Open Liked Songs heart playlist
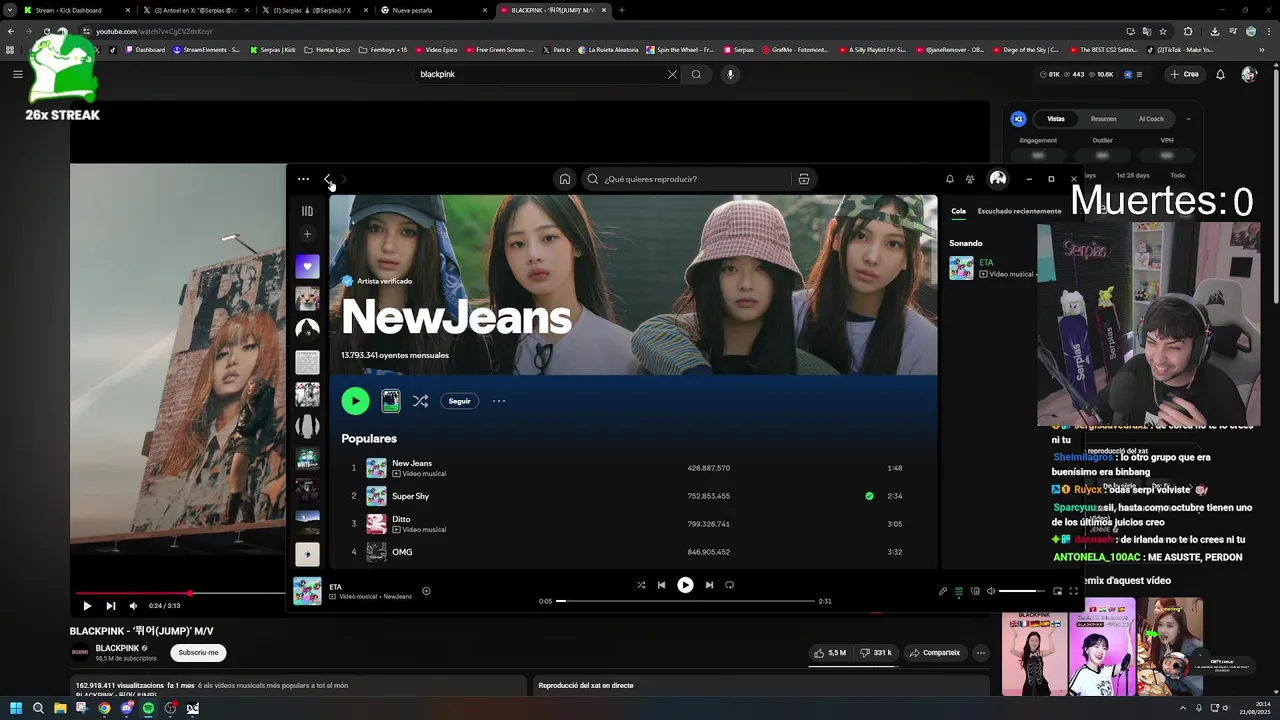 coord(307,266)
